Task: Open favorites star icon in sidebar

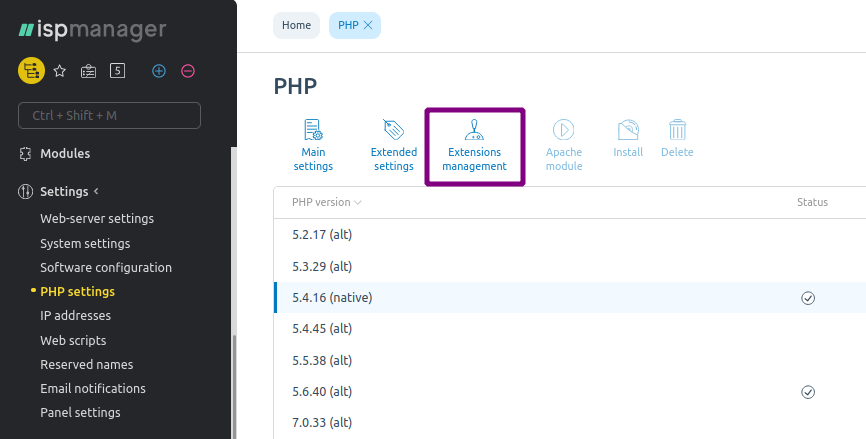Action: [x=60, y=71]
